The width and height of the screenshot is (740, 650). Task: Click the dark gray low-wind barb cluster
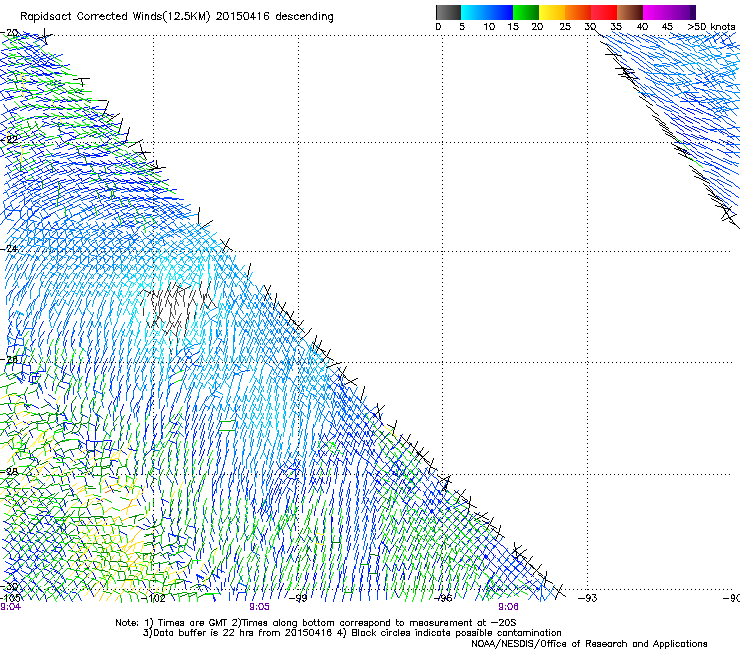(x=177, y=307)
